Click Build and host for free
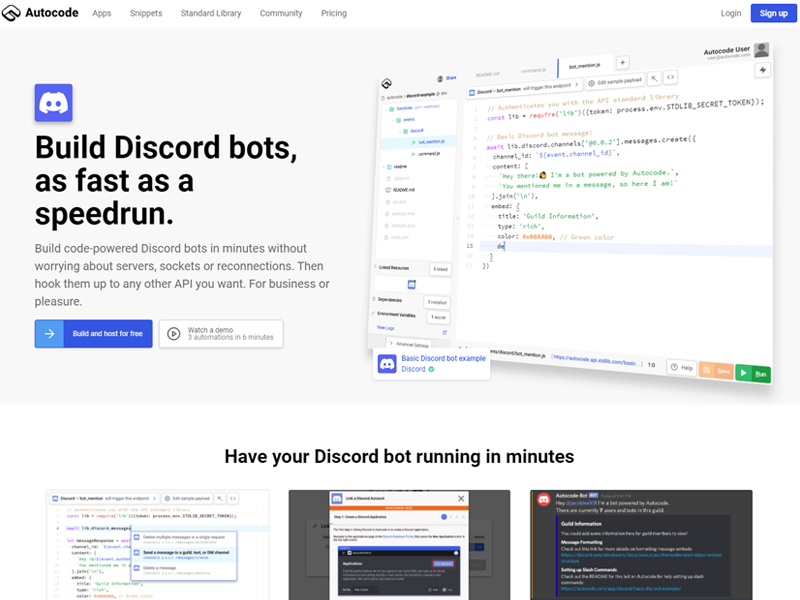The width and height of the screenshot is (800, 600). click(x=93, y=334)
